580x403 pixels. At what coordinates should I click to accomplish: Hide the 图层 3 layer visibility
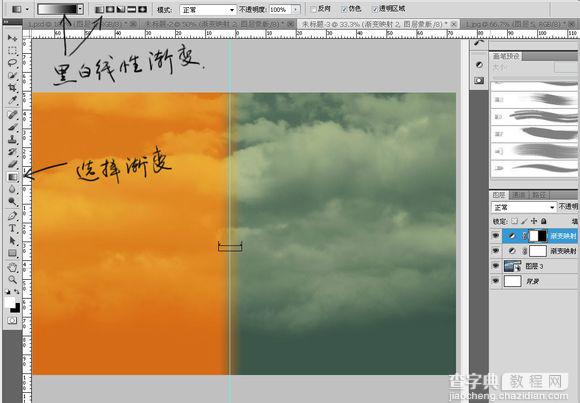[496, 266]
